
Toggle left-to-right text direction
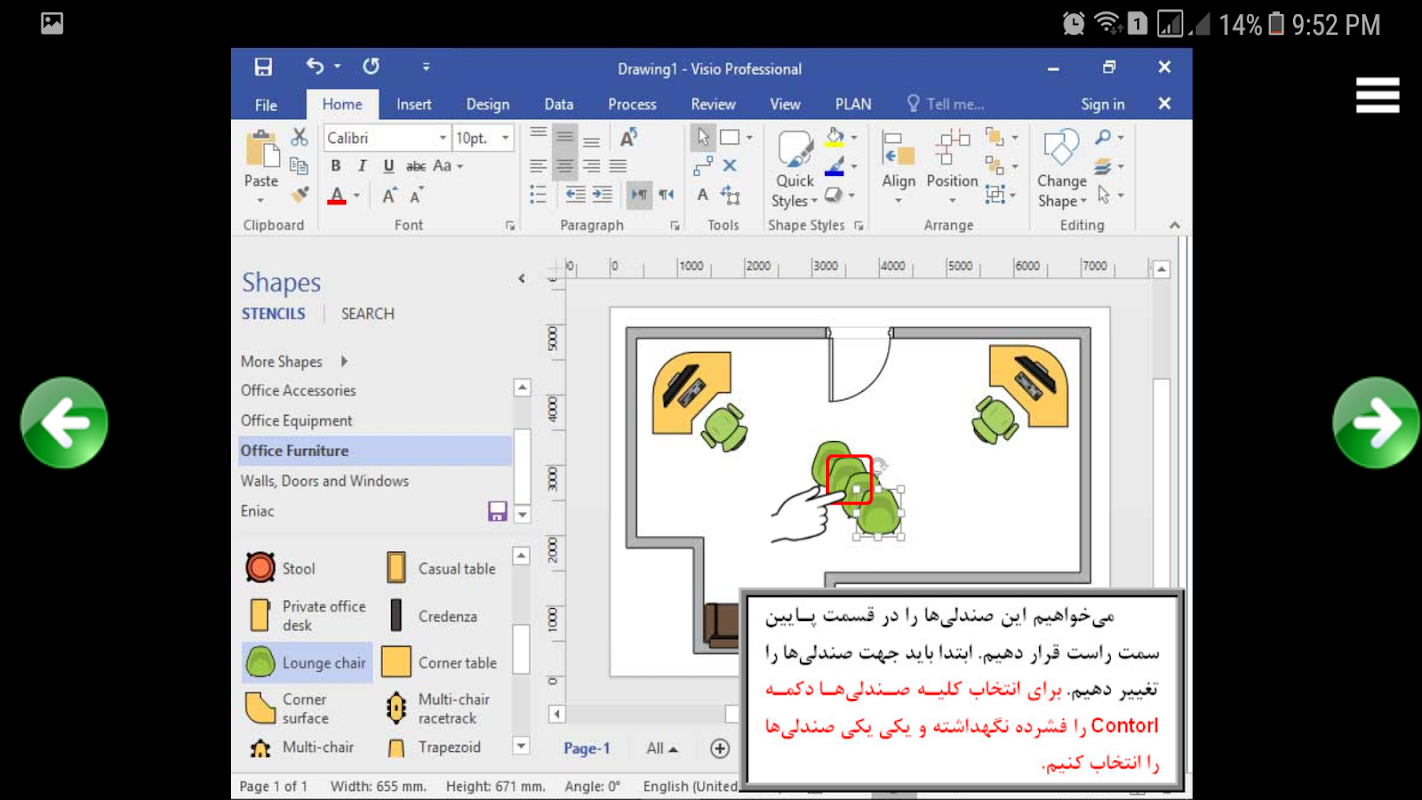[x=639, y=195]
